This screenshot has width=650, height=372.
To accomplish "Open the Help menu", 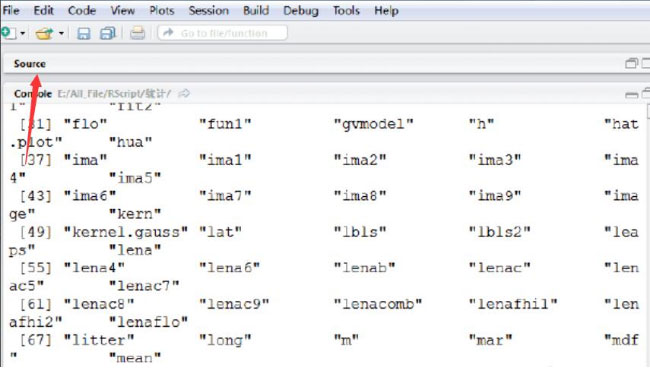I will pyautogui.click(x=386, y=10).
